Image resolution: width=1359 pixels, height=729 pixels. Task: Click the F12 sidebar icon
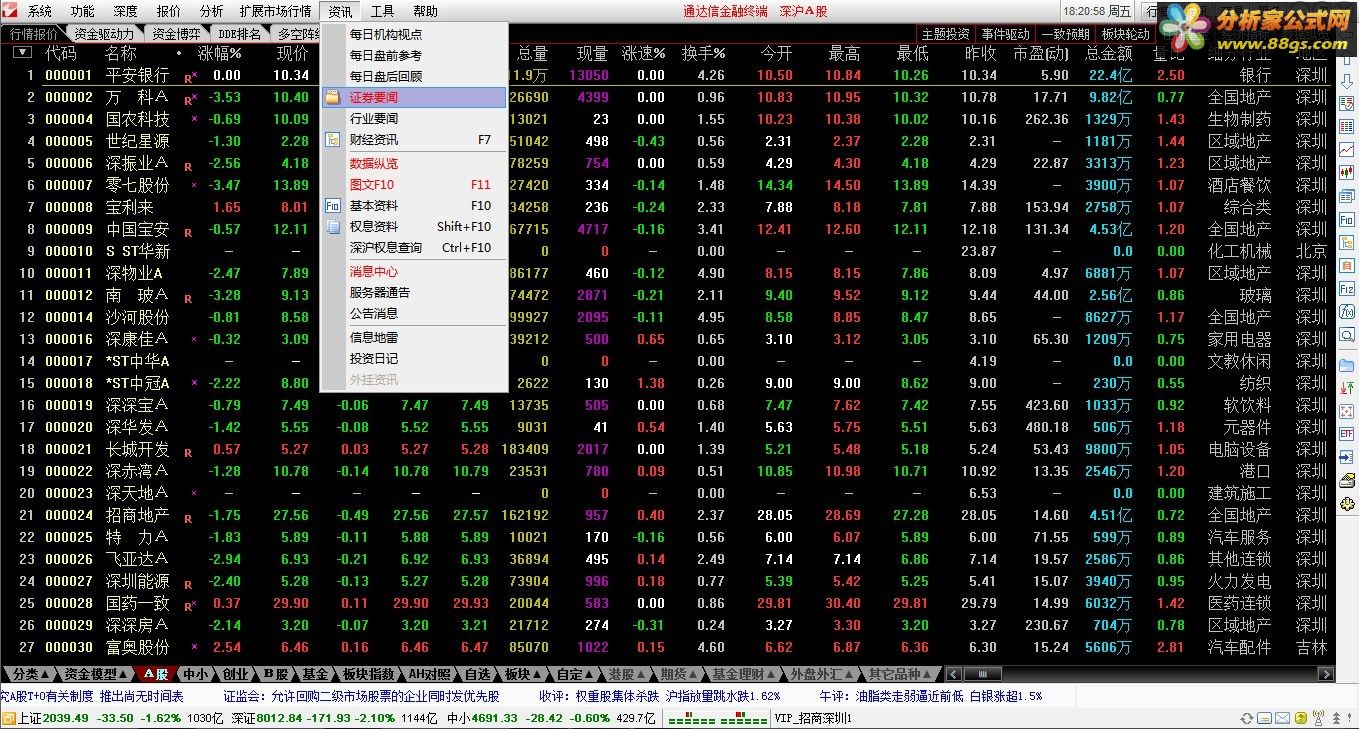coord(1347,288)
